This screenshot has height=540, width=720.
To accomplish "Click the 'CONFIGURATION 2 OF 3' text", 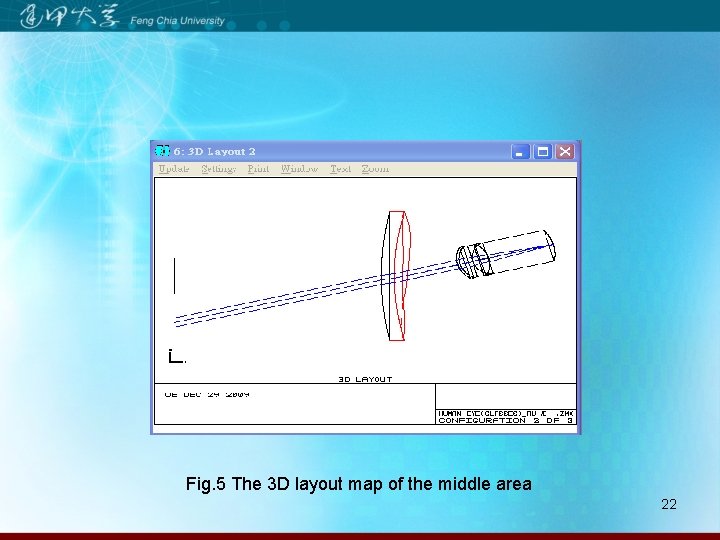I will [506, 420].
